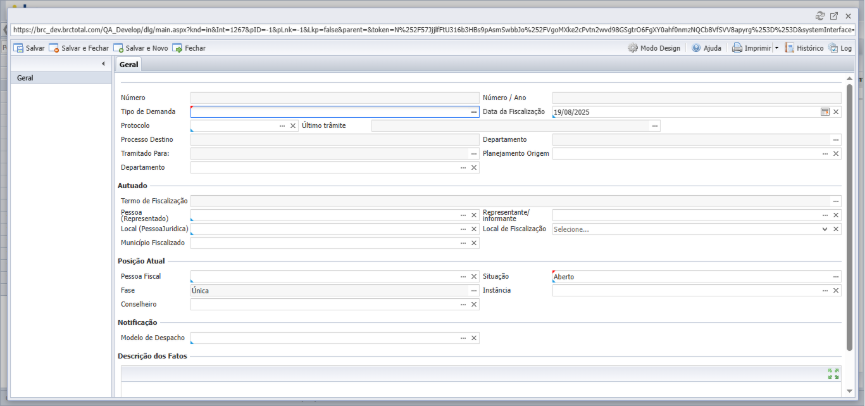865x406 pixels.
Task: Click the scrollbar down arrow
Action: pos(850,391)
